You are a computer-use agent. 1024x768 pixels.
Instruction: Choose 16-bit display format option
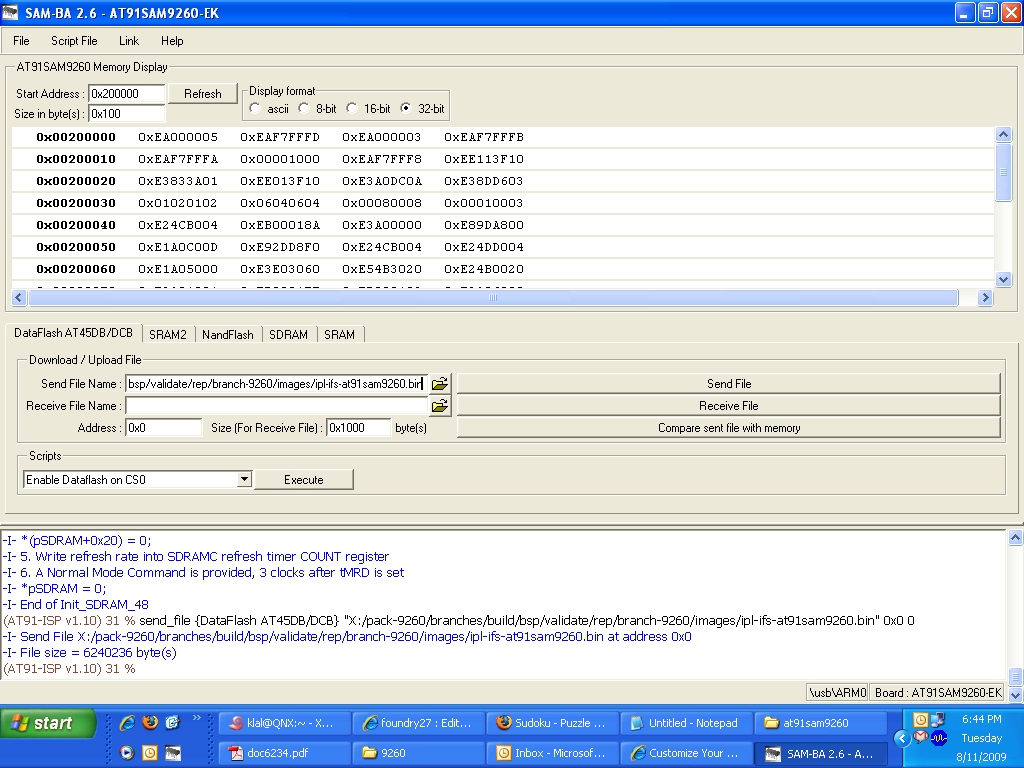(352, 108)
